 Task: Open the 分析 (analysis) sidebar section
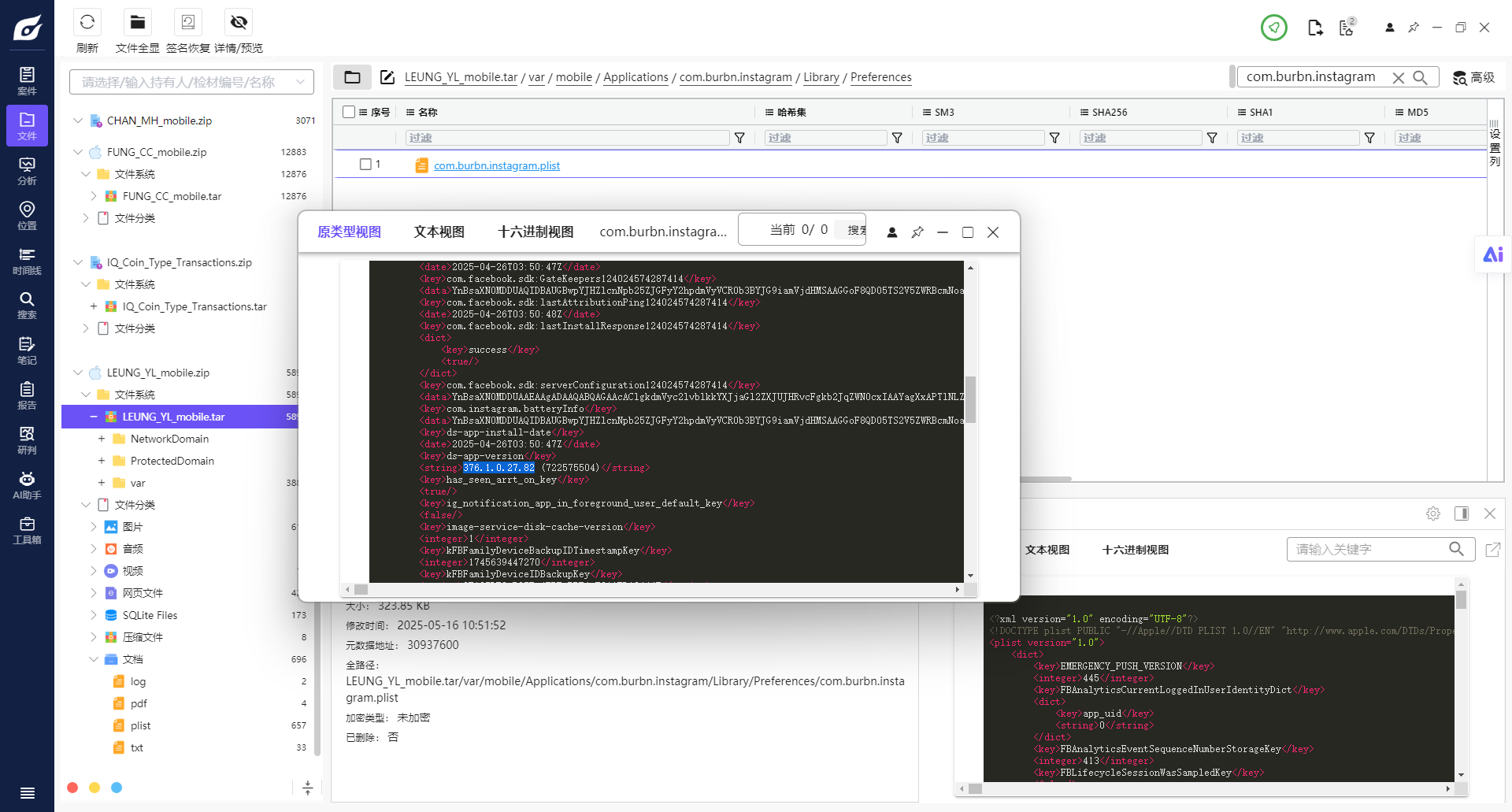click(27, 171)
